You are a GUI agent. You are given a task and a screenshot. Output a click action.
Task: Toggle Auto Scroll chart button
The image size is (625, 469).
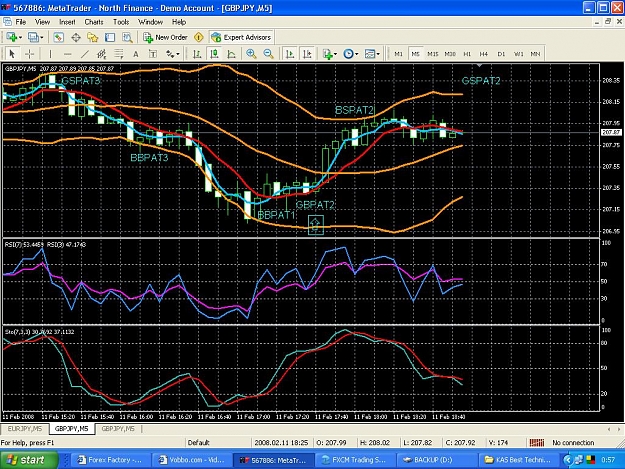pyautogui.click(x=290, y=54)
